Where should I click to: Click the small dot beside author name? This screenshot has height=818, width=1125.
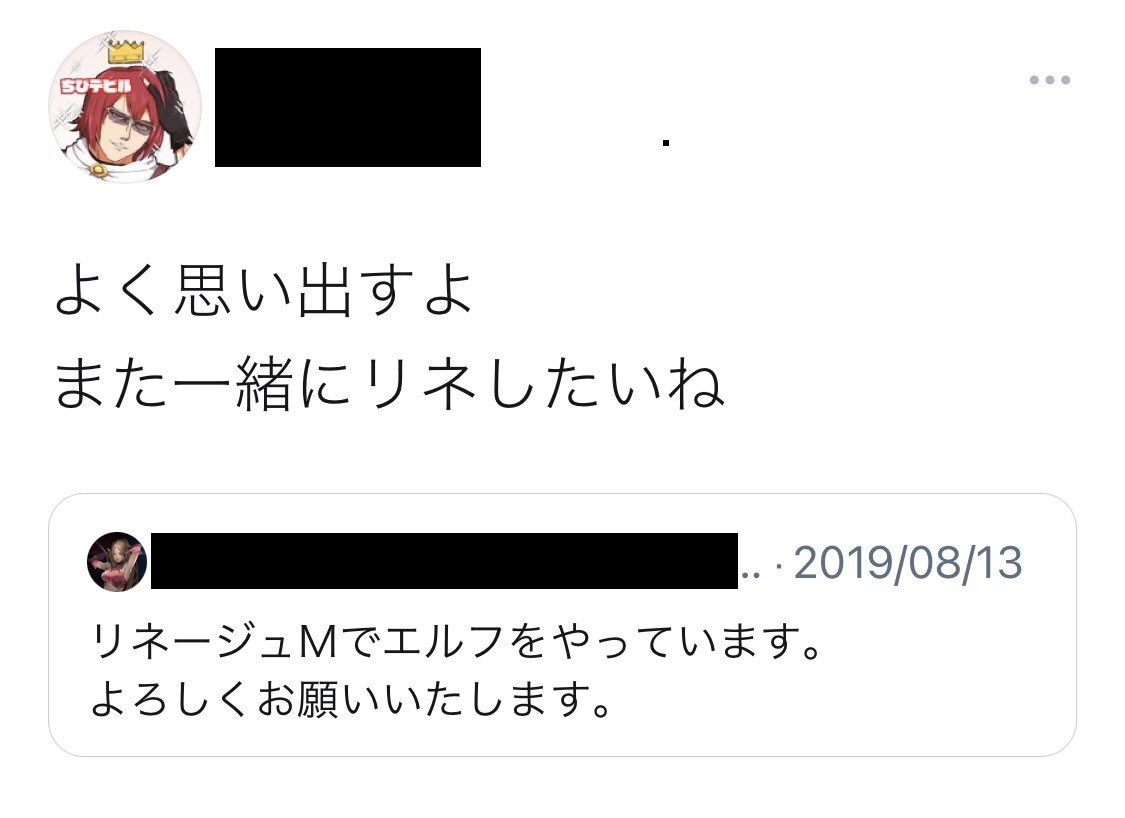(666, 143)
